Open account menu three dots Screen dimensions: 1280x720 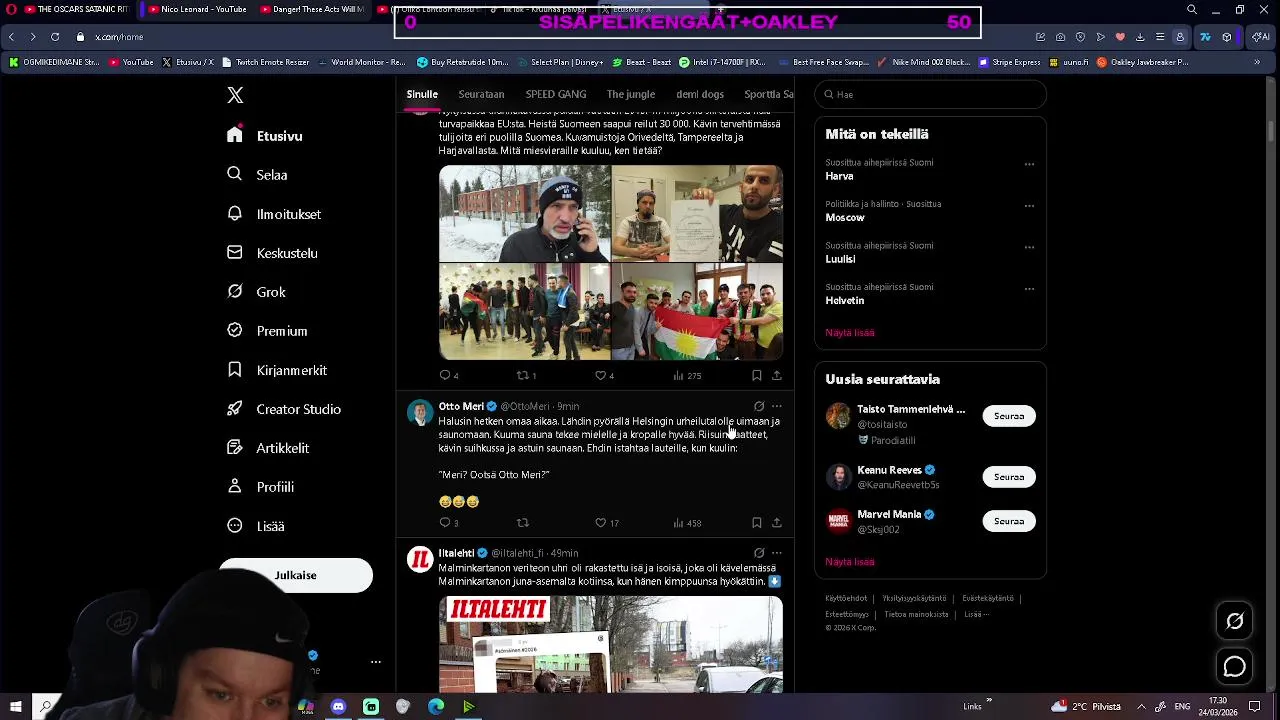coord(376,662)
